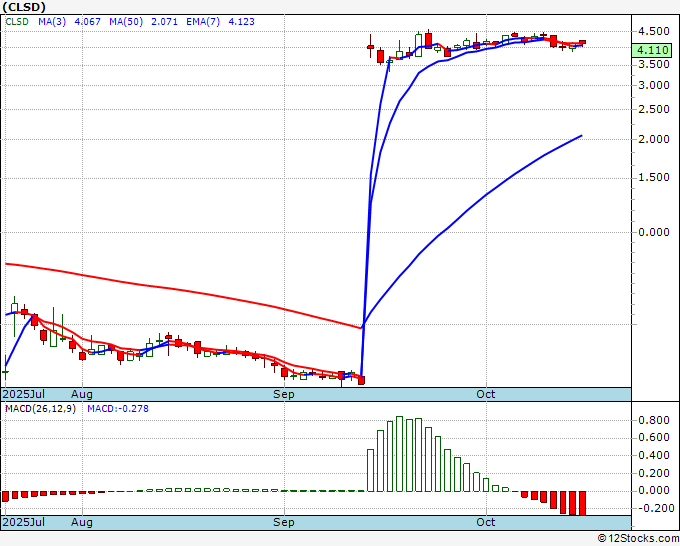The width and height of the screenshot is (680, 546).
Task: Click the last red MACD histogram bar
Action: [x=582, y=503]
